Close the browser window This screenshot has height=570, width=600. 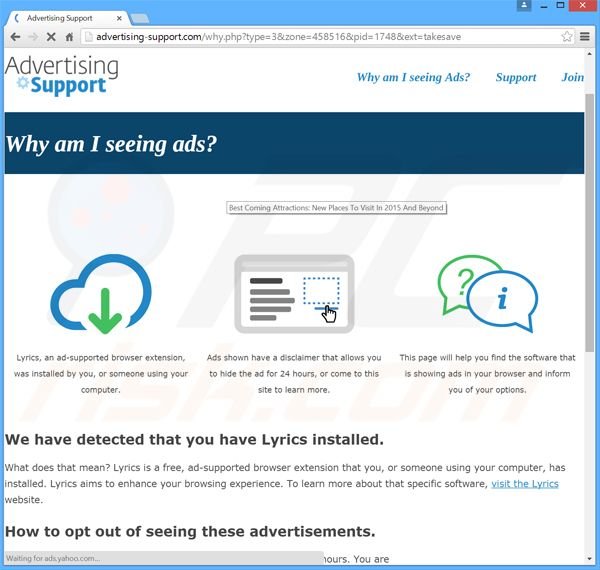pyautogui.click(x=582, y=5)
